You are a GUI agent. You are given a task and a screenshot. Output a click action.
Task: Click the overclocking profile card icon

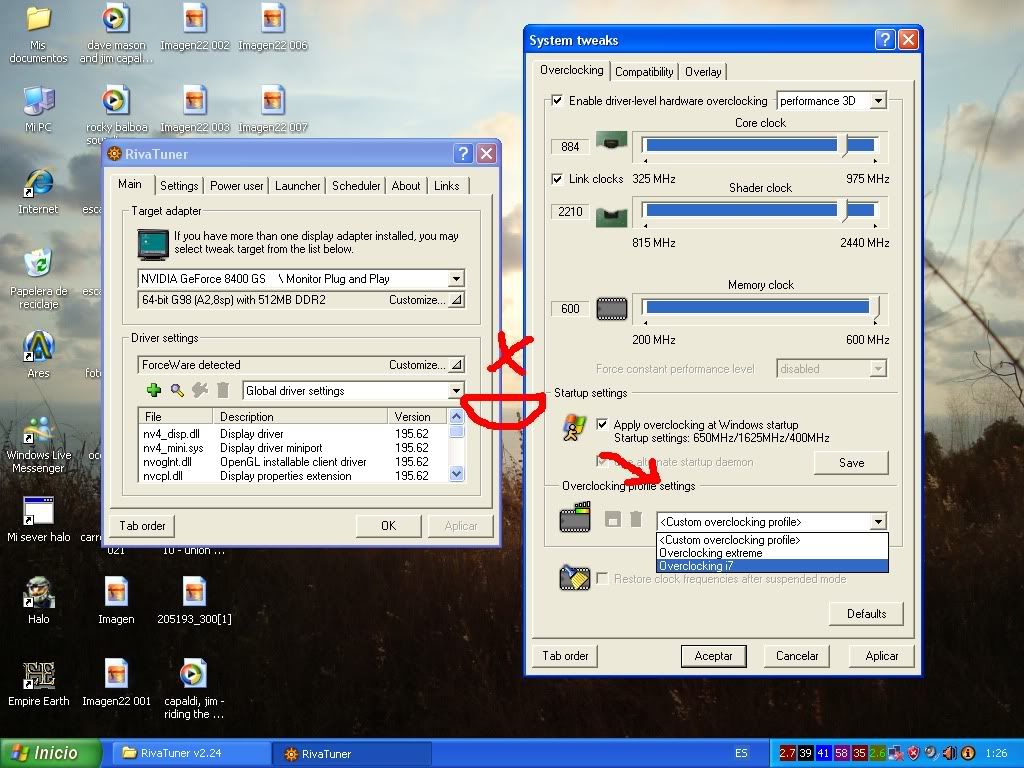click(x=575, y=517)
